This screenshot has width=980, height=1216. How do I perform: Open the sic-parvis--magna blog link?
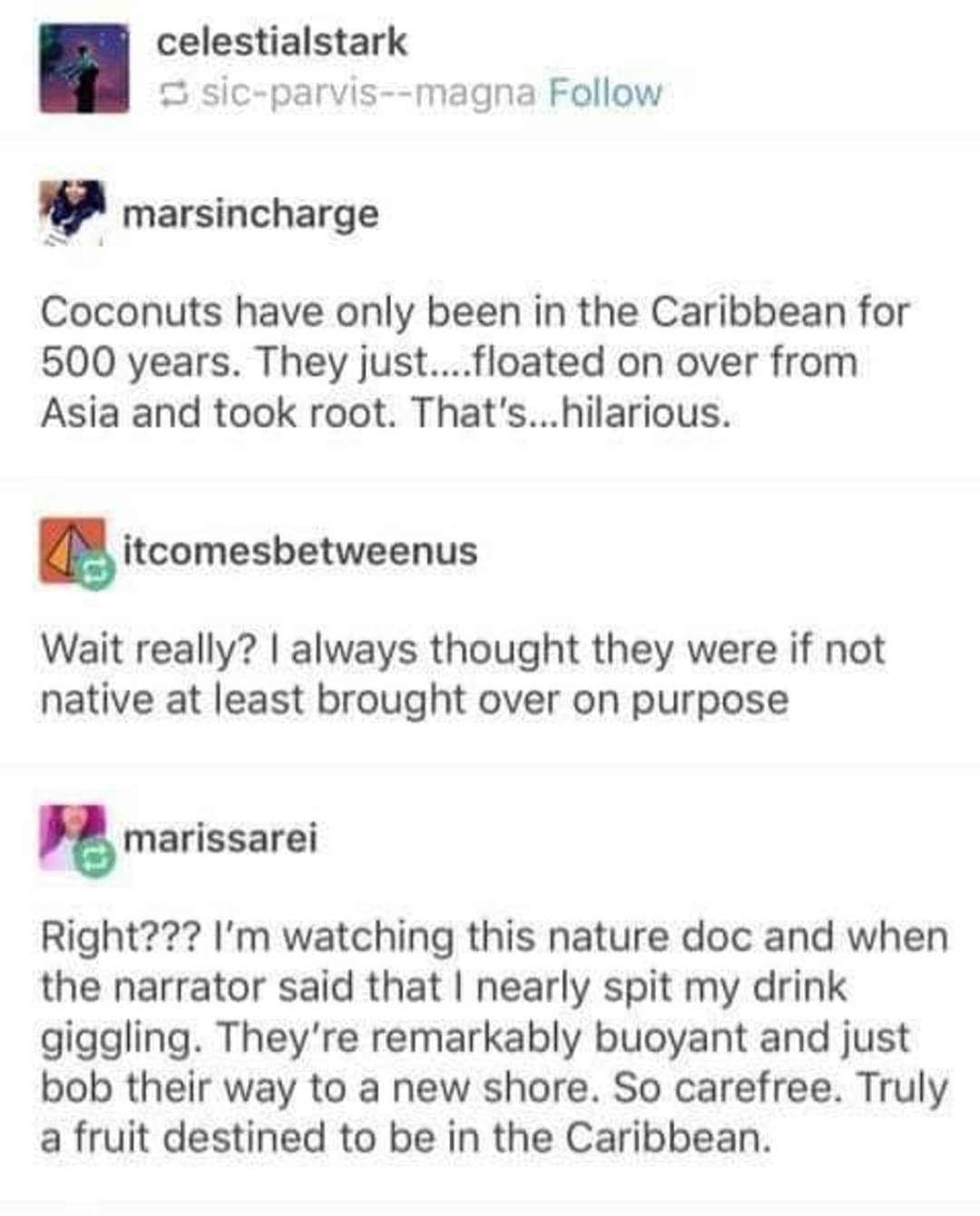coord(367,93)
